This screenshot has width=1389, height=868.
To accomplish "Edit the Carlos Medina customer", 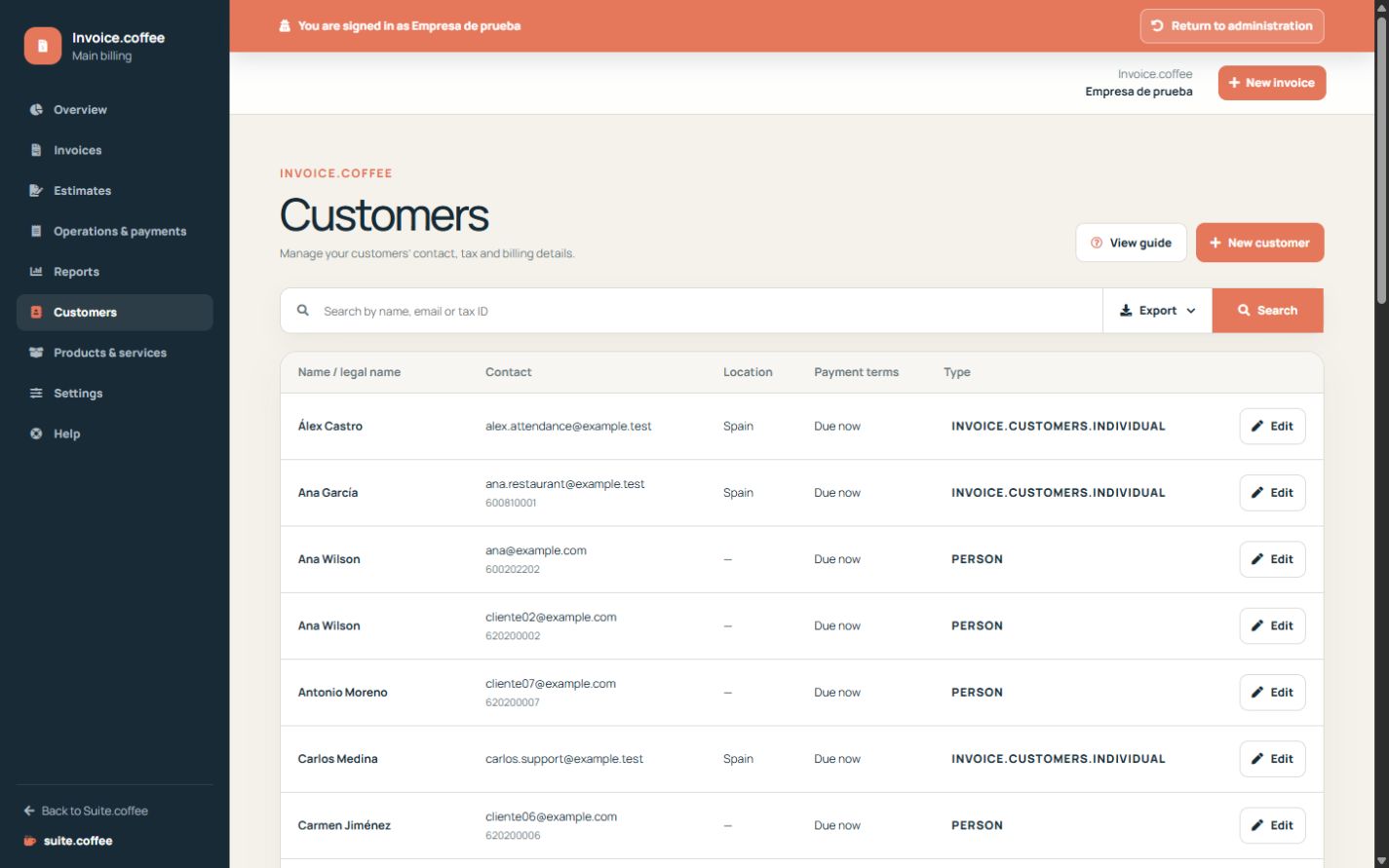I will pos(1272,759).
